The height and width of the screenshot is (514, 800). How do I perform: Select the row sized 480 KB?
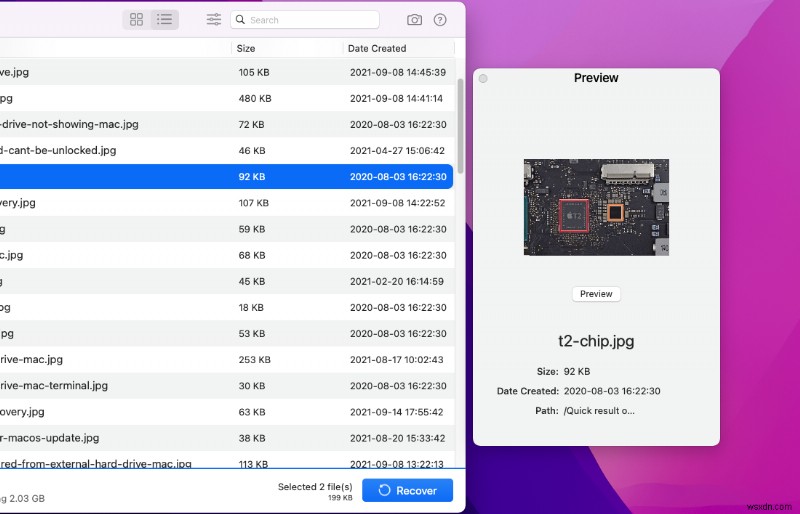click(227, 98)
